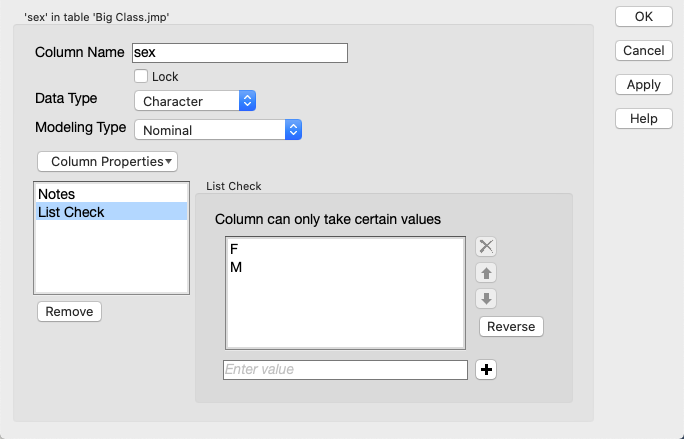Delete selected list value with X icon
Viewport: 684px width, 439px height.
pos(486,247)
